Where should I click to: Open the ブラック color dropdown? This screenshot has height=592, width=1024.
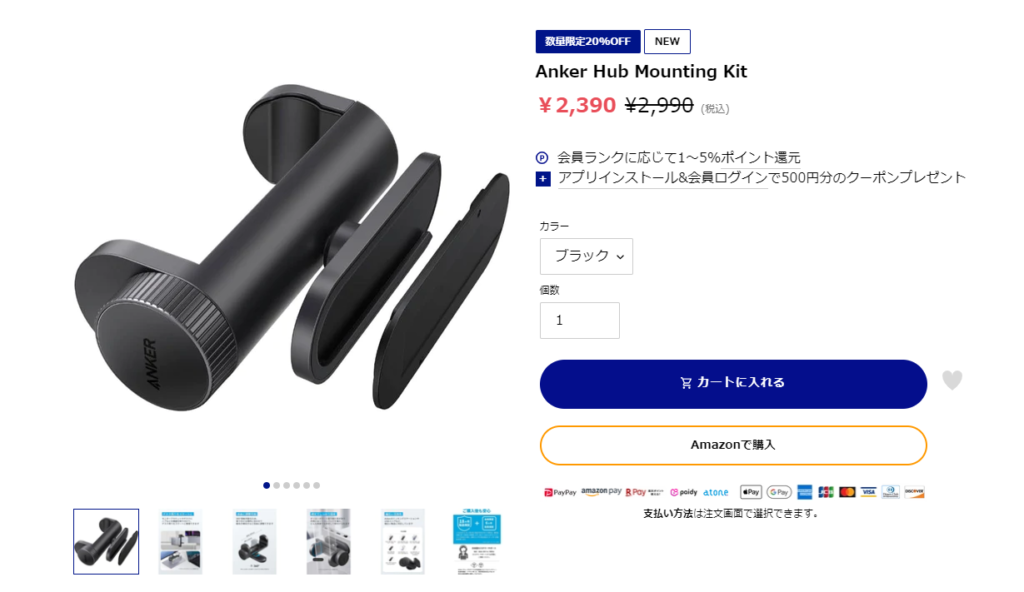pos(586,256)
